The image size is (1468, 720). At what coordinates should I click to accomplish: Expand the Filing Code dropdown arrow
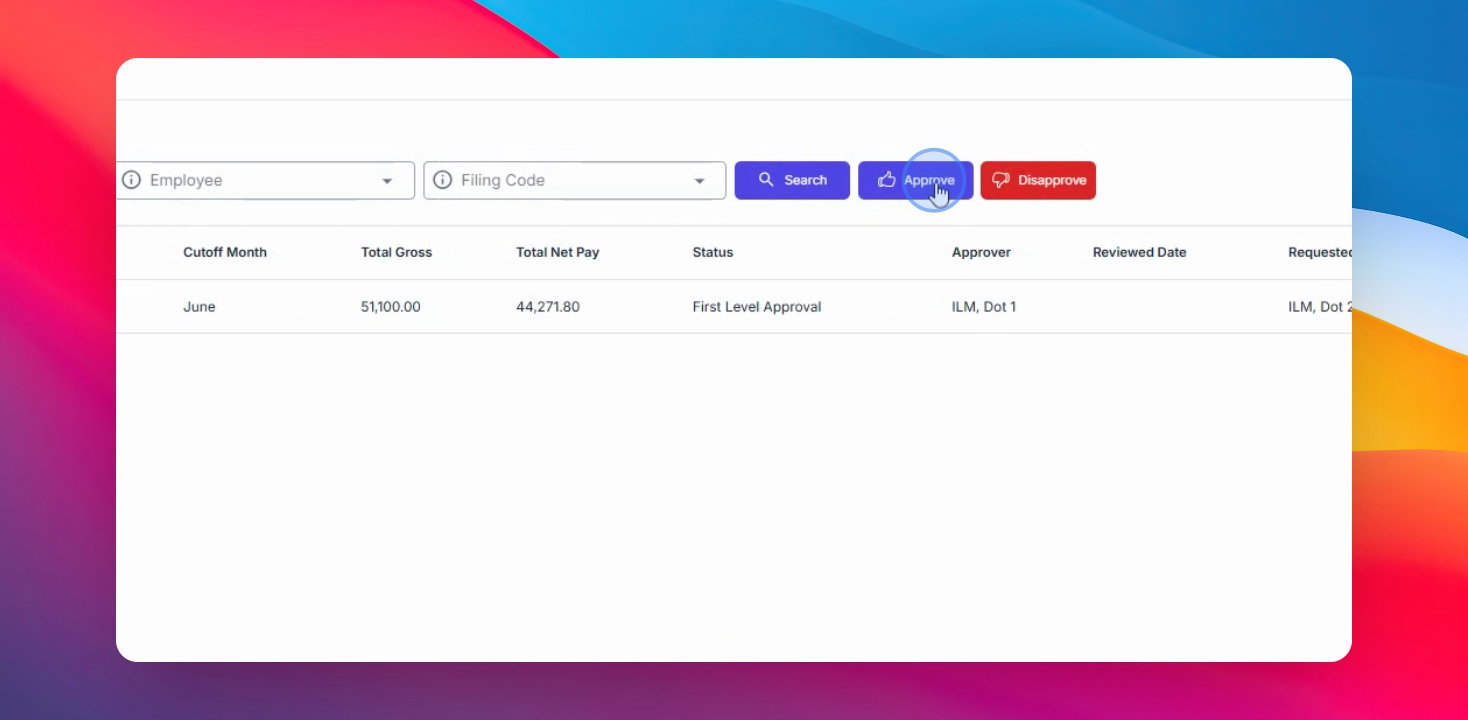[699, 181]
